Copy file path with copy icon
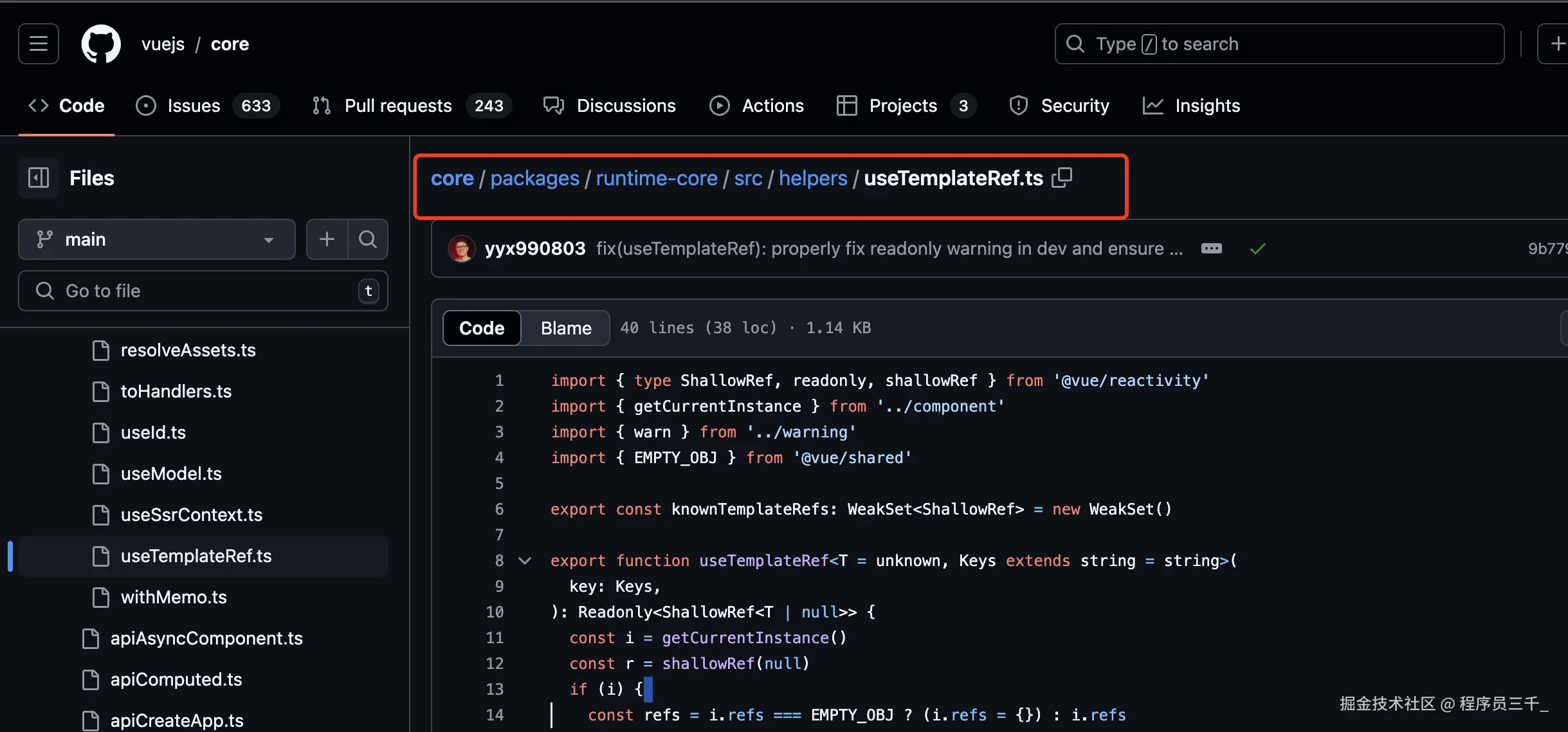Image resolution: width=1568 pixels, height=732 pixels. pyautogui.click(x=1062, y=178)
